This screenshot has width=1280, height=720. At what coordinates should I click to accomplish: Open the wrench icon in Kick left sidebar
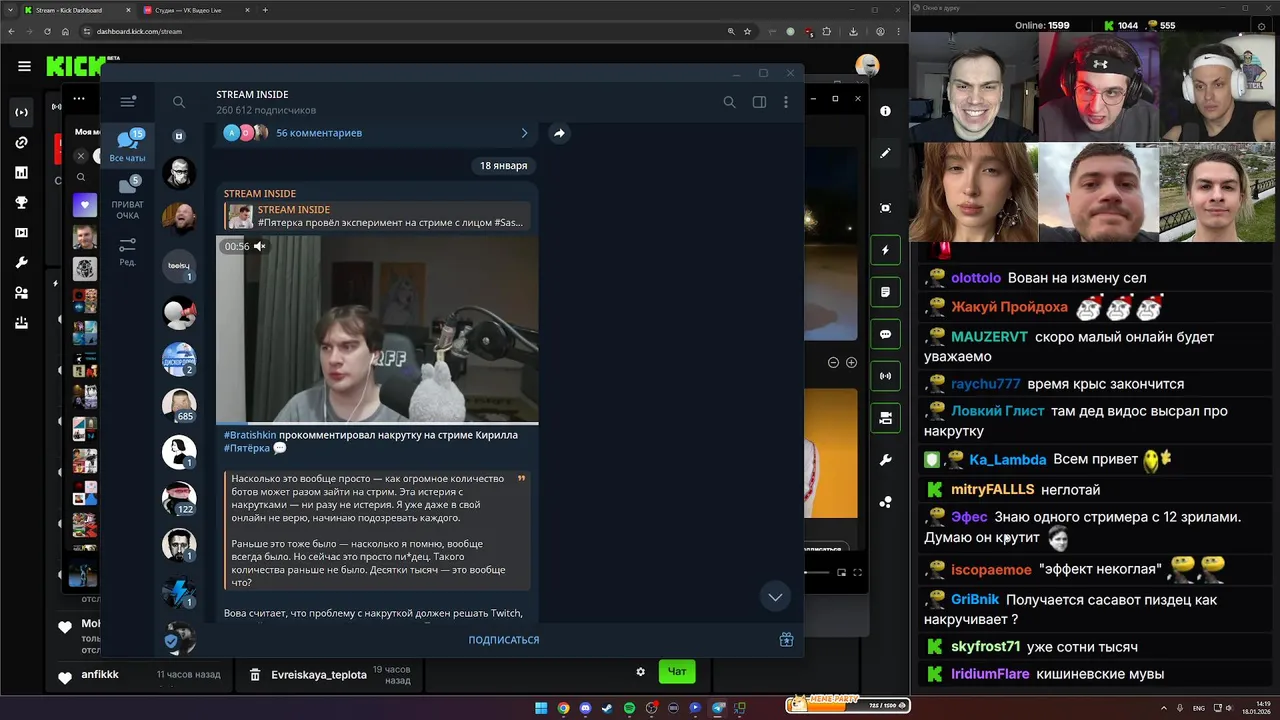tap(21, 263)
